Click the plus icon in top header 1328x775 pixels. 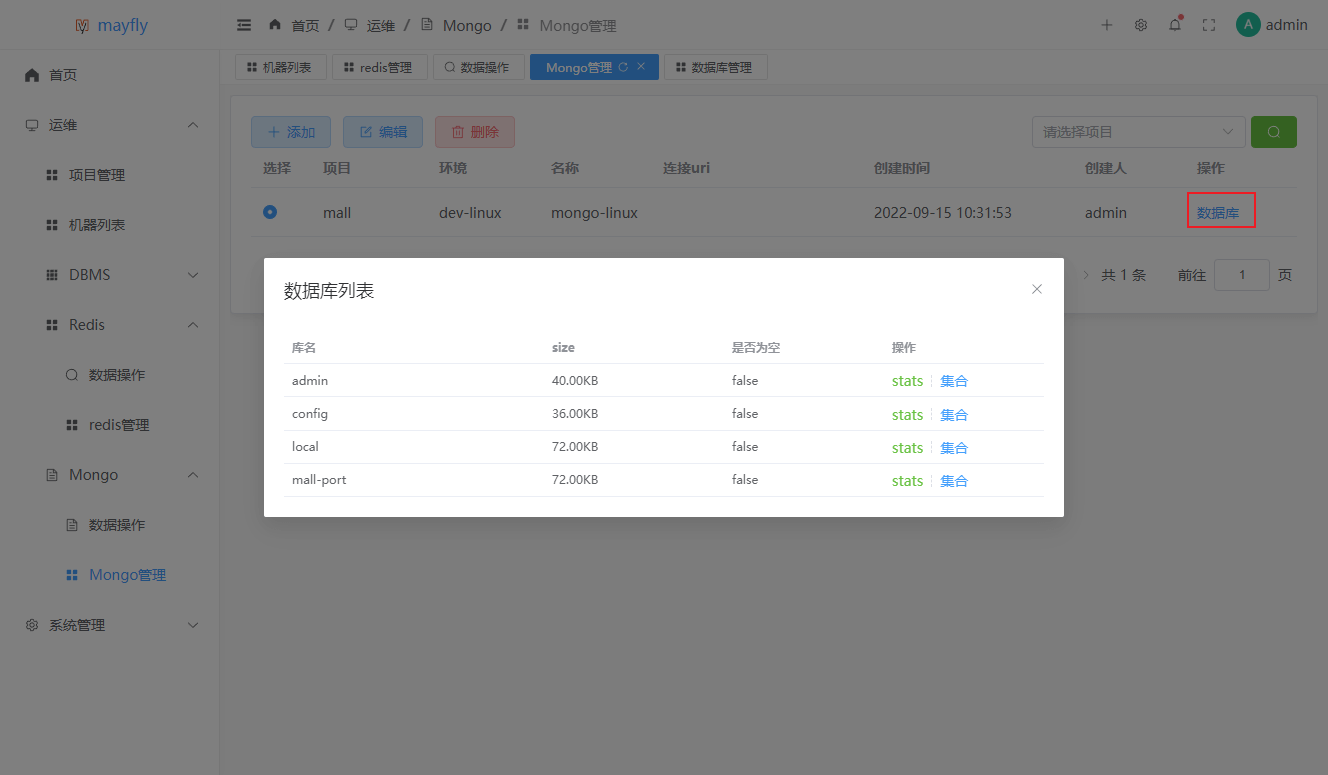click(1107, 25)
